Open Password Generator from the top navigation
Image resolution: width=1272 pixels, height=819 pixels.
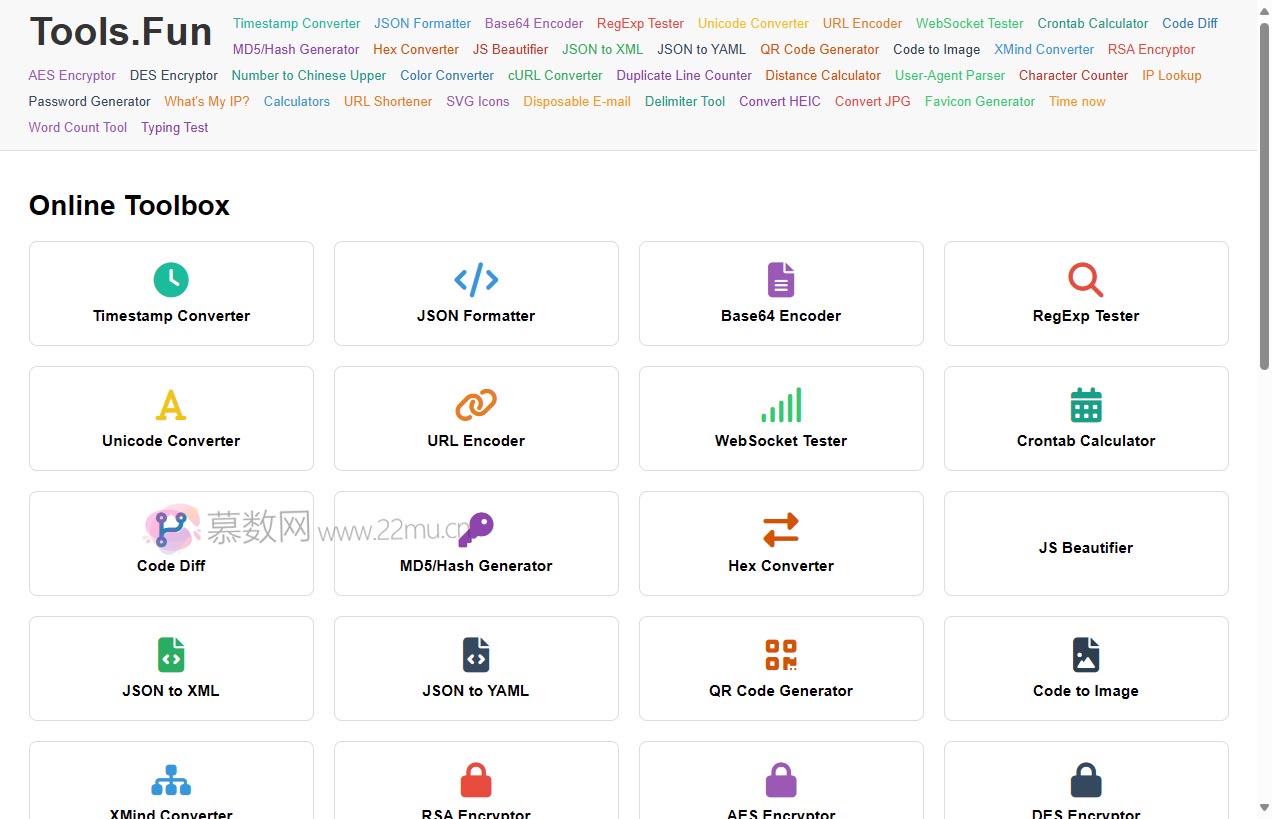[89, 101]
